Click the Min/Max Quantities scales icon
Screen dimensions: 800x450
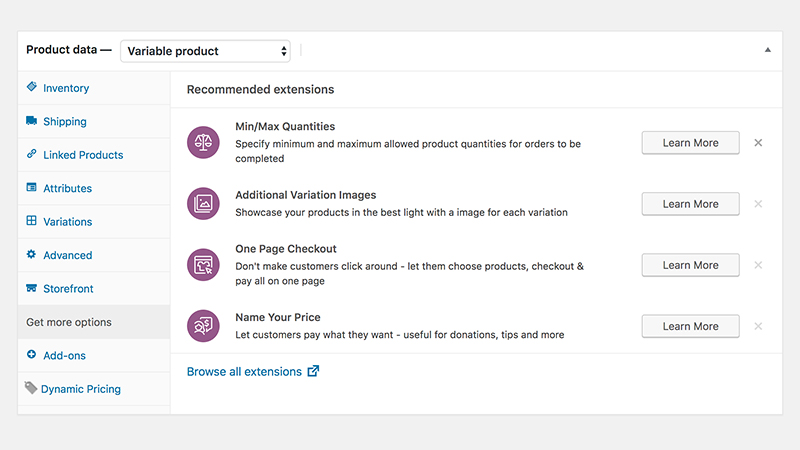tap(203, 142)
